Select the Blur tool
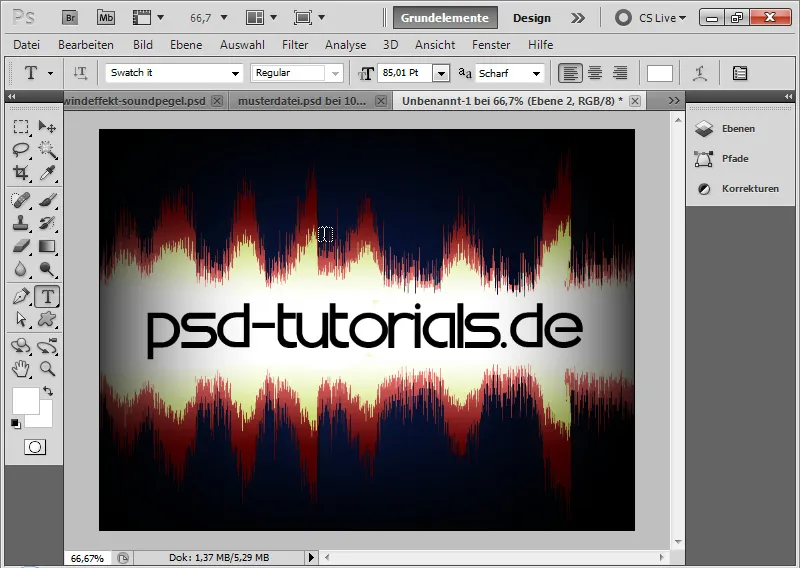 (x=21, y=269)
